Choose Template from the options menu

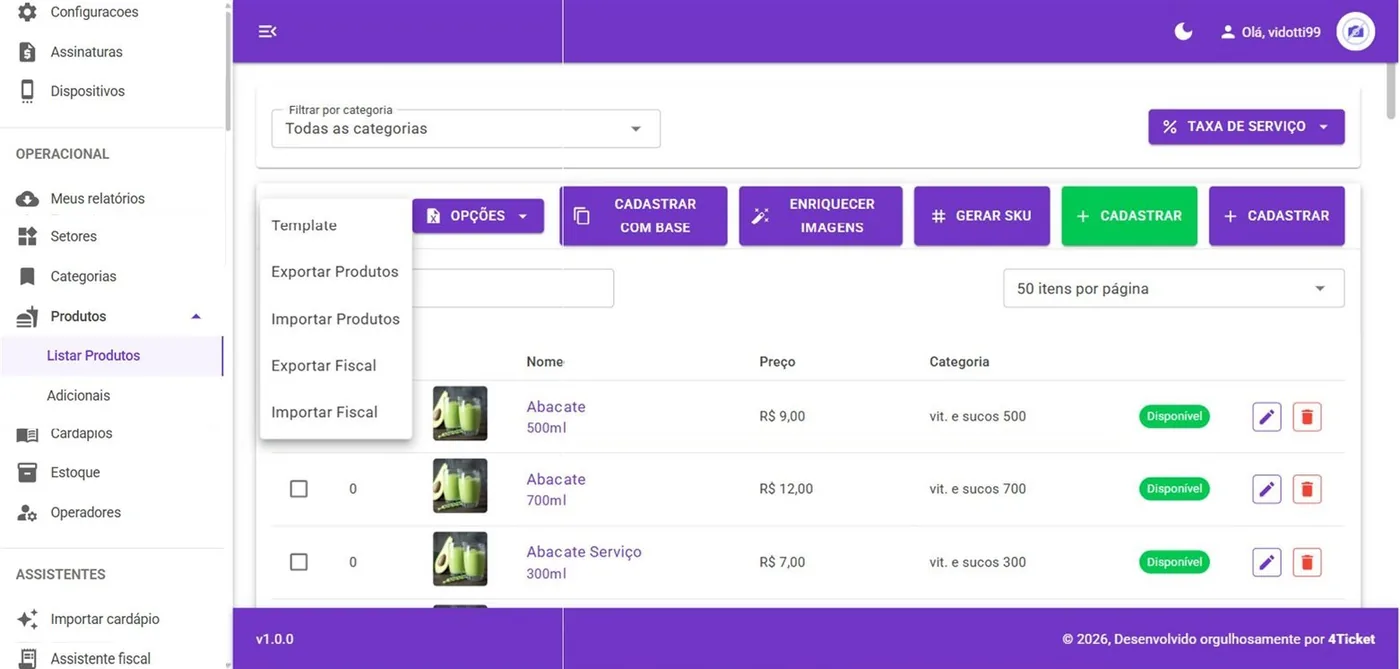click(336, 225)
